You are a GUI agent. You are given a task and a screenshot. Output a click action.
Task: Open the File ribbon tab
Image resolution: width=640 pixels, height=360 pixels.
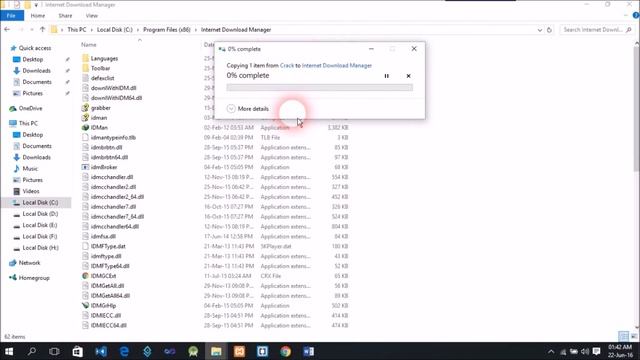pos(11,16)
